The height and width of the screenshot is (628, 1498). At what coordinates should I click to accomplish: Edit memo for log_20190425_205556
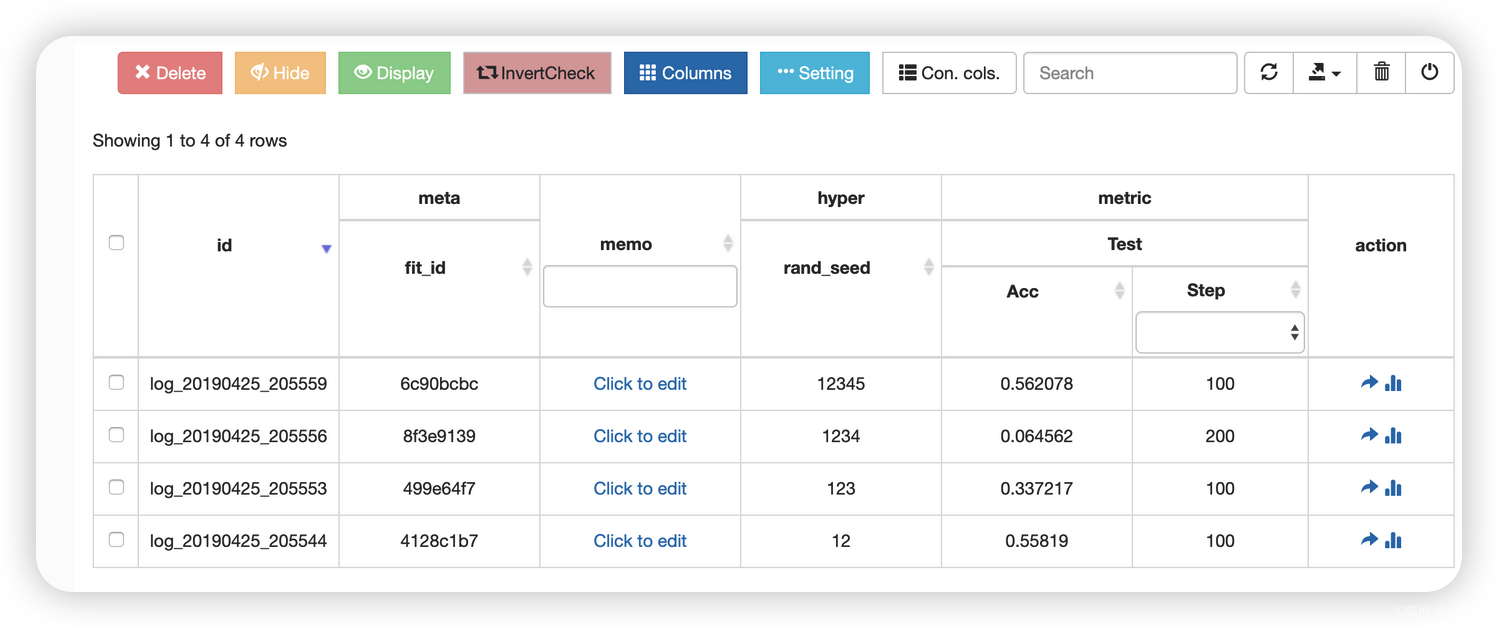[x=640, y=436]
